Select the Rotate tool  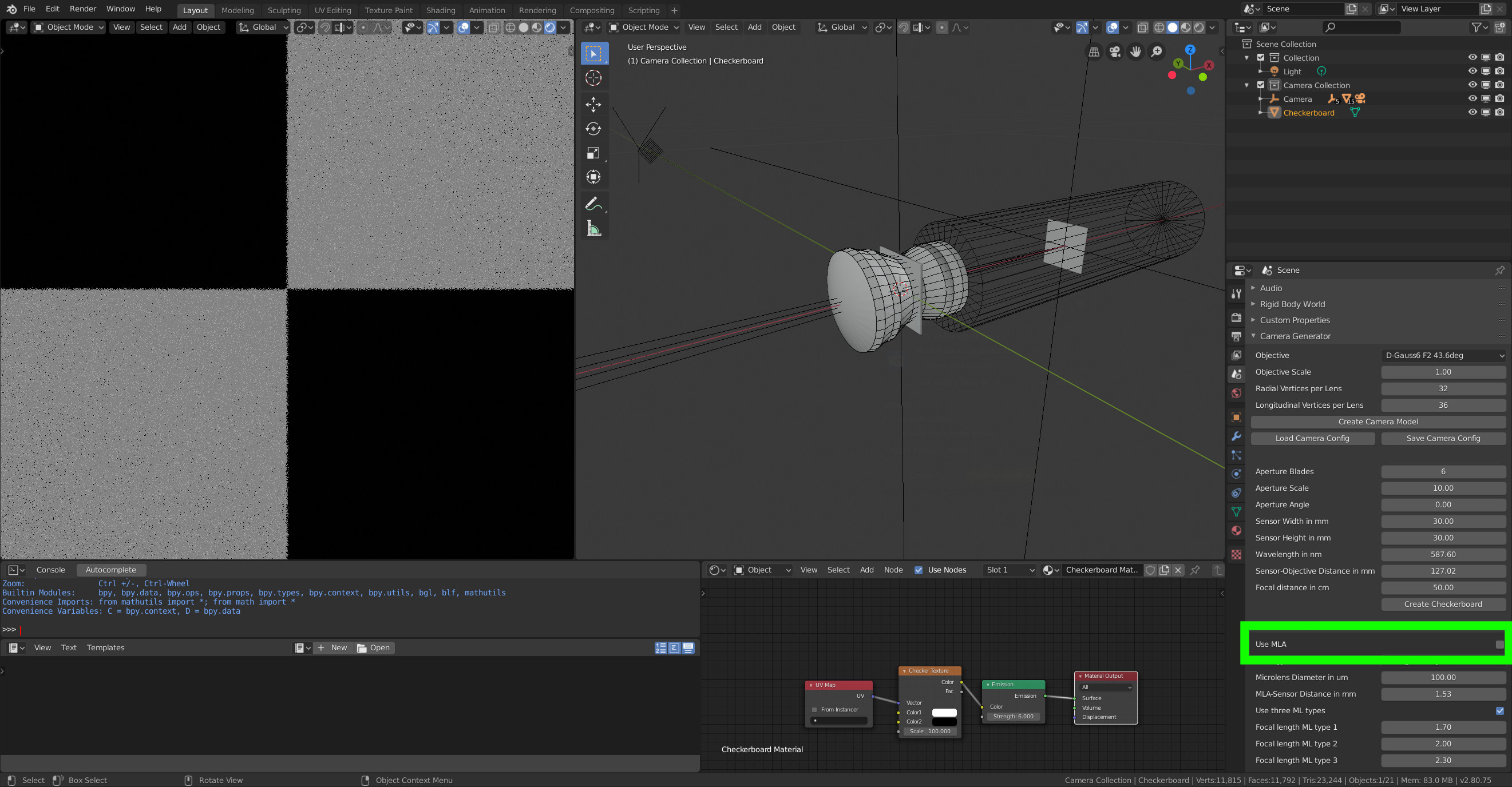tap(593, 129)
